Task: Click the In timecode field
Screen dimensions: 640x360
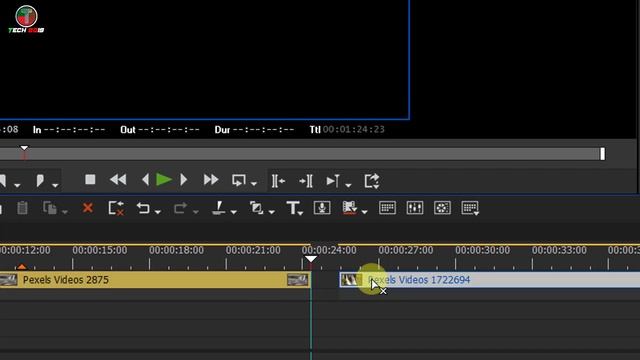Action: [74, 130]
